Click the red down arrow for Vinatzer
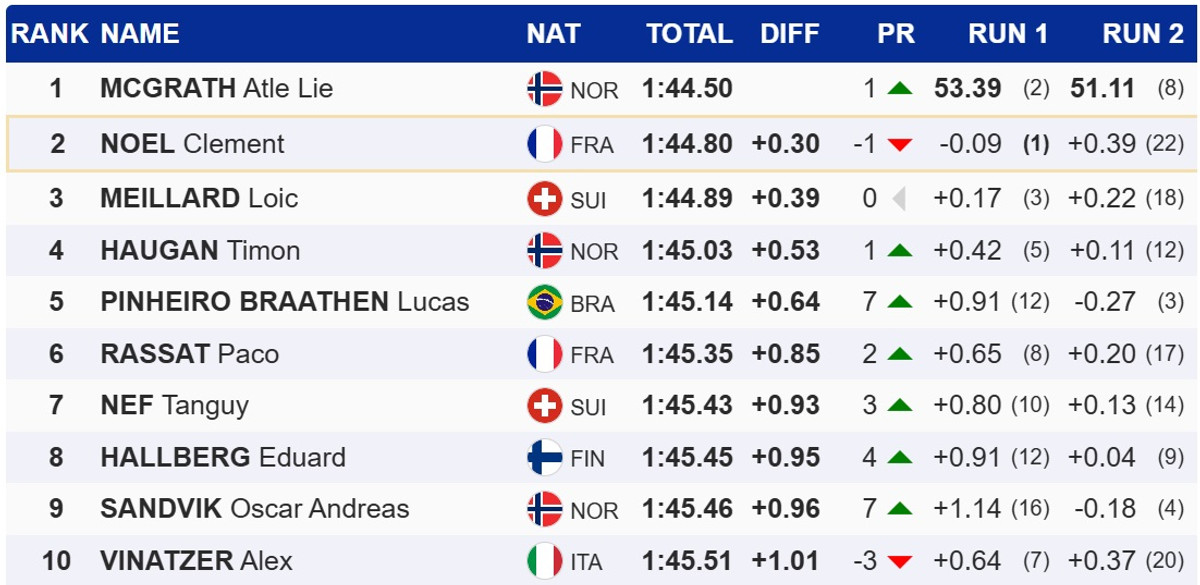This screenshot has width=1200, height=585. point(900,561)
